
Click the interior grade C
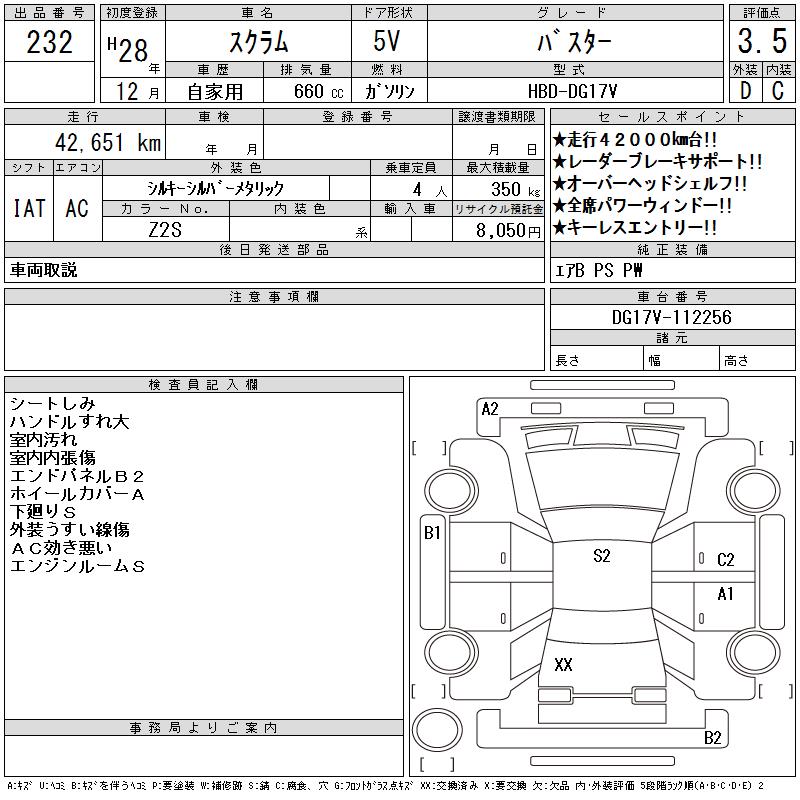(778, 90)
